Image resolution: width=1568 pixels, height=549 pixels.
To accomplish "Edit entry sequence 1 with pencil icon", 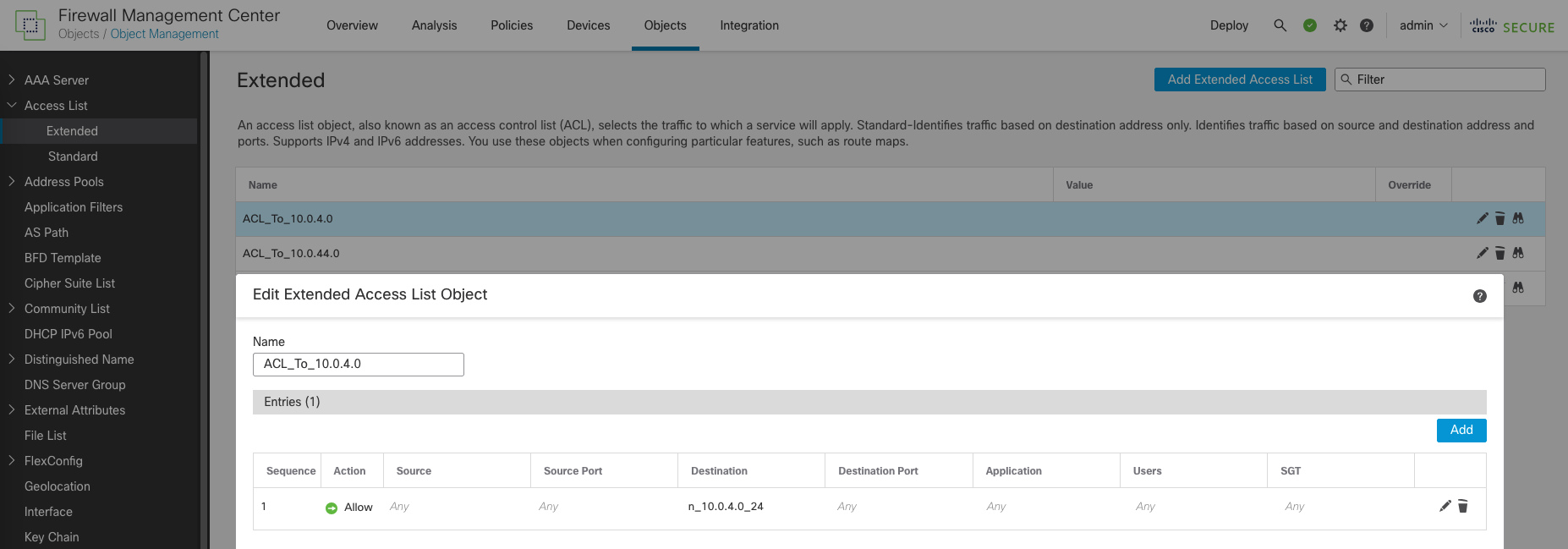I will click(x=1445, y=506).
